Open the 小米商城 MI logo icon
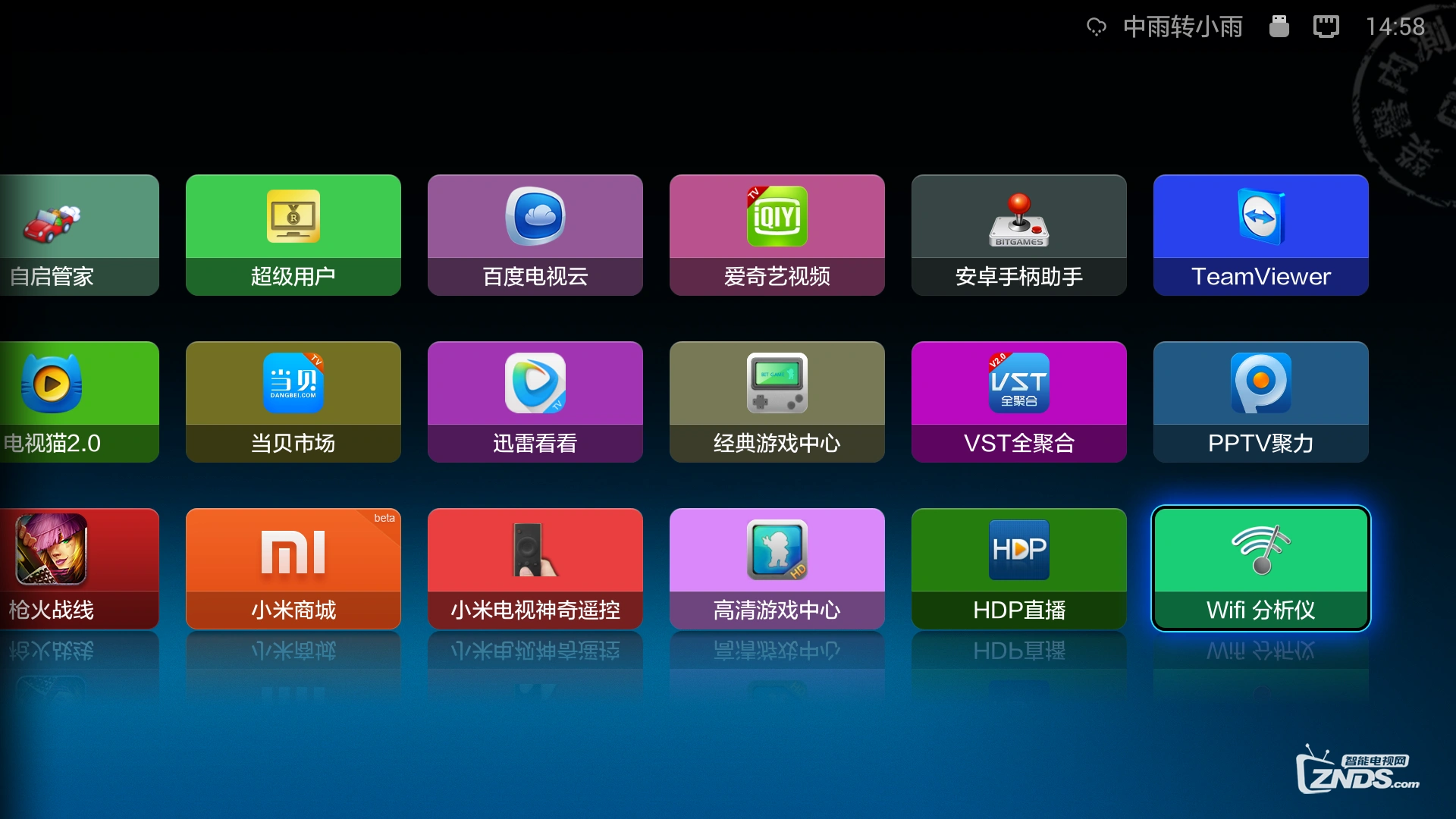This screenshot has height=819, width=1456. (x=293, y=552)
